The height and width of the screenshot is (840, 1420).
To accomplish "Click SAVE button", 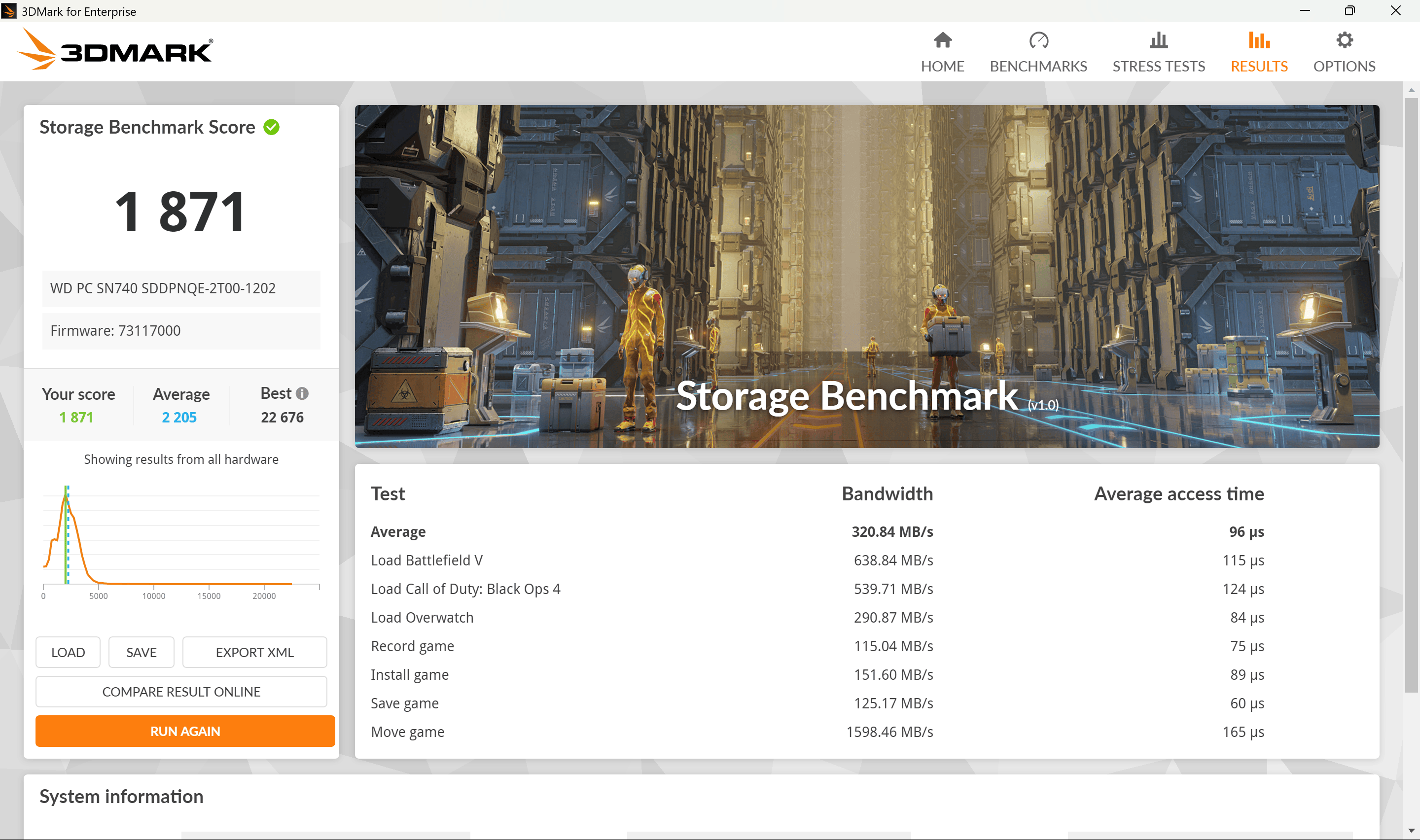I will (x=140, y=652).
